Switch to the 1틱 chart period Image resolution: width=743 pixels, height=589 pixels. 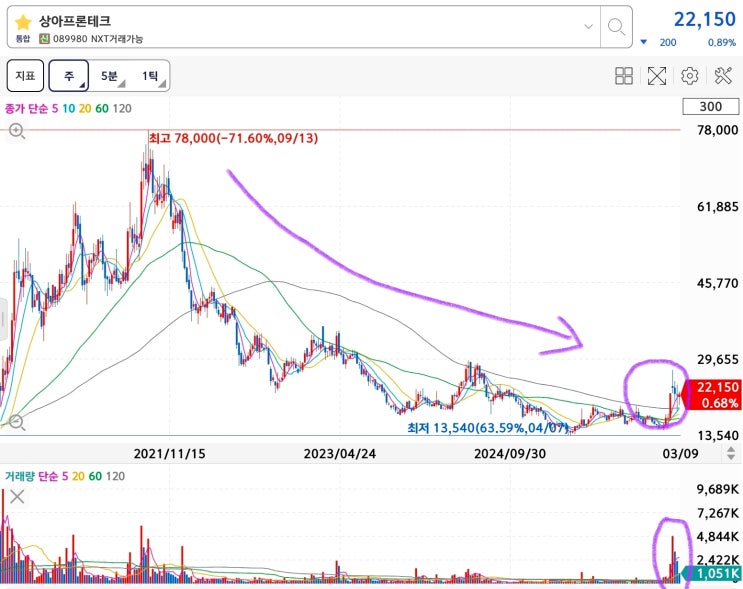click(150, 76)
